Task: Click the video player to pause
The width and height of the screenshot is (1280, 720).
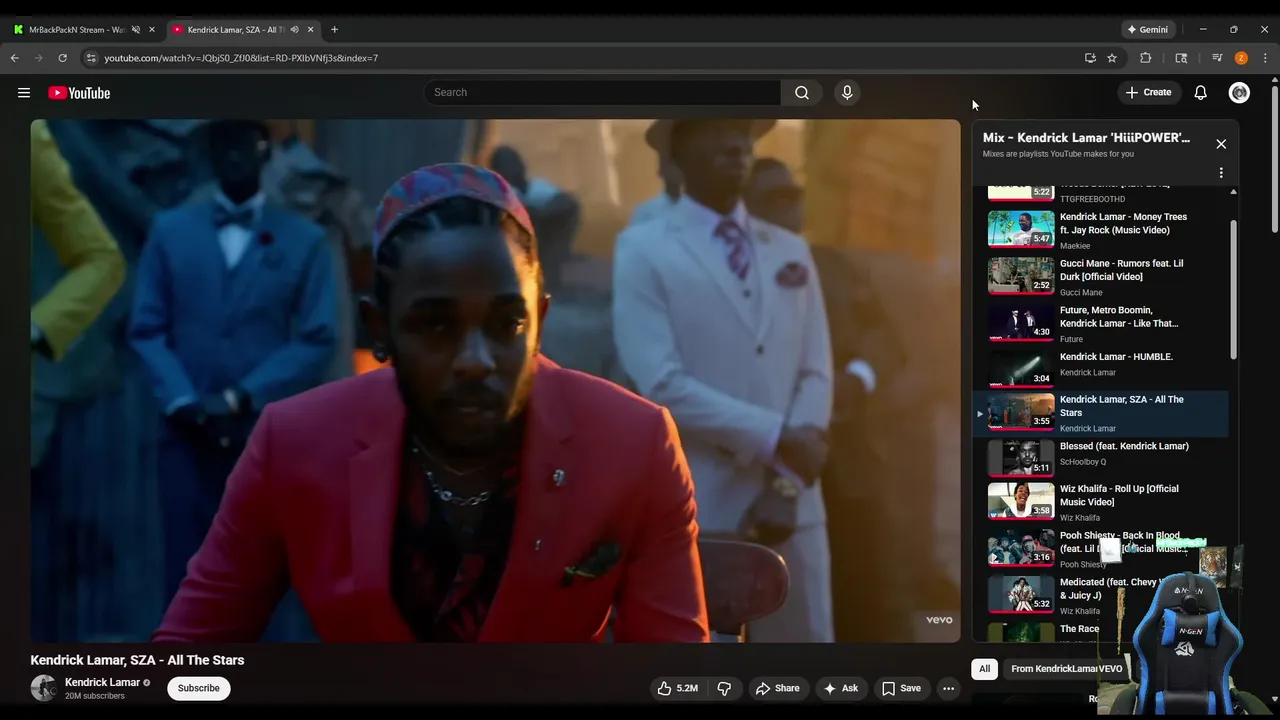Action: [x=495, y=380]
